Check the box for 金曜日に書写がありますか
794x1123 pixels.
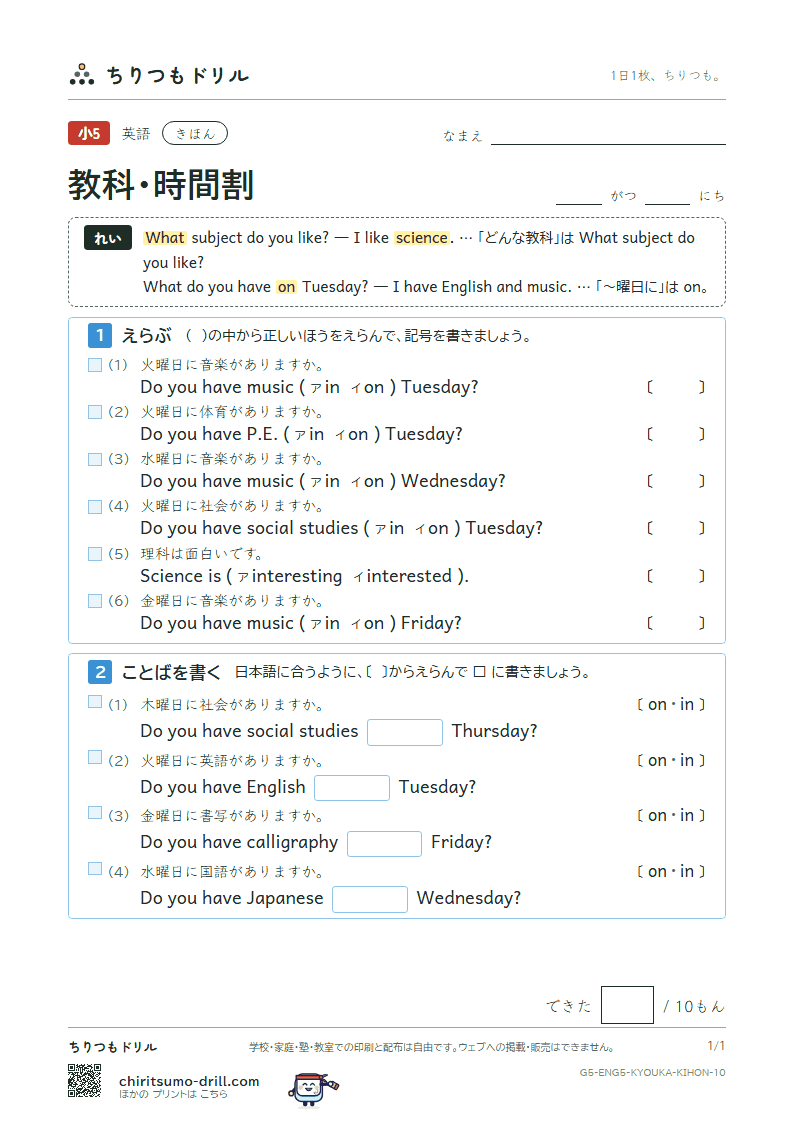(x=95, y=812)
